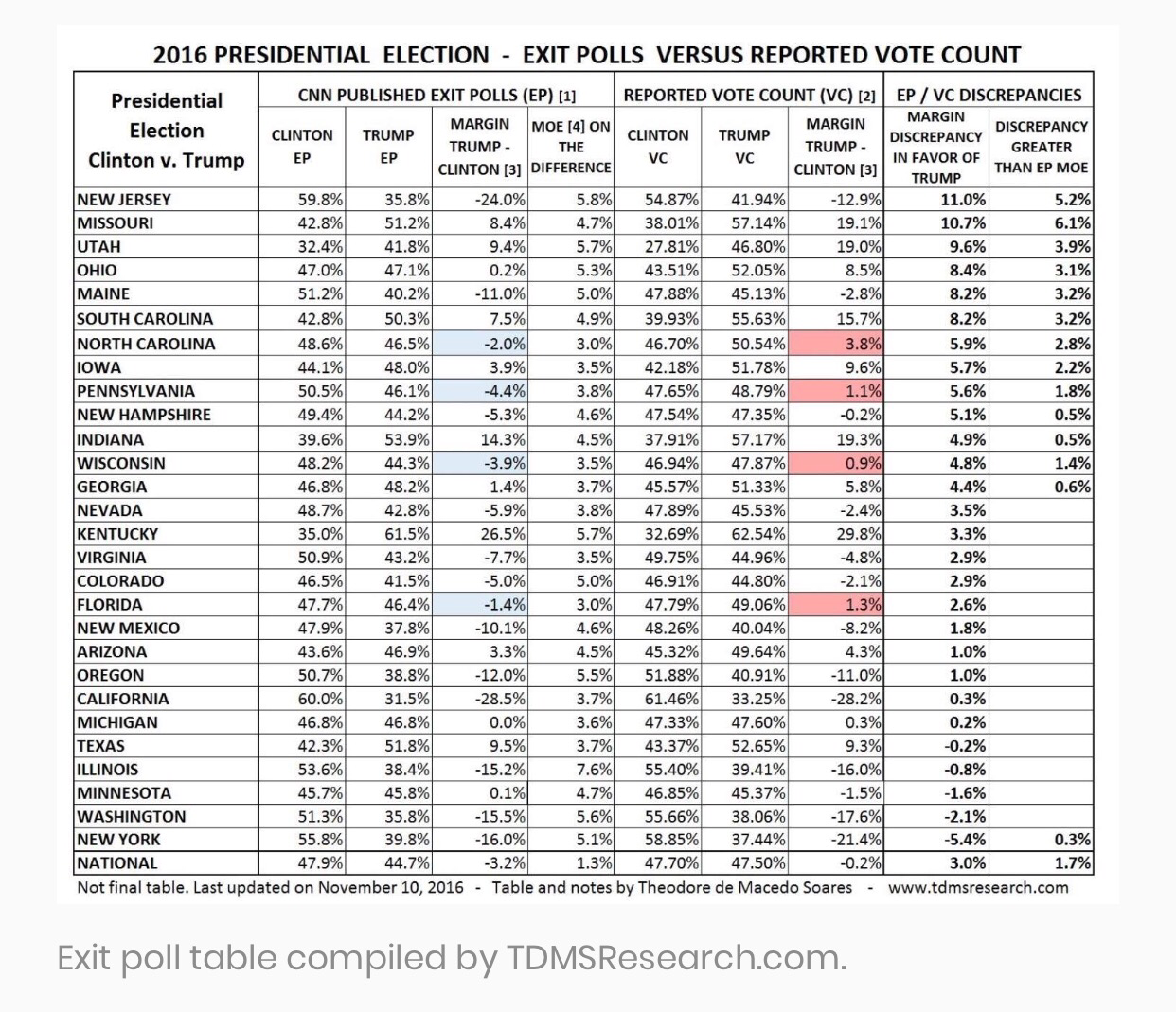Click the www.tdmsresearch.com address in table footer
This screenshot has height=1012, width=1176.
click(977, 887)
